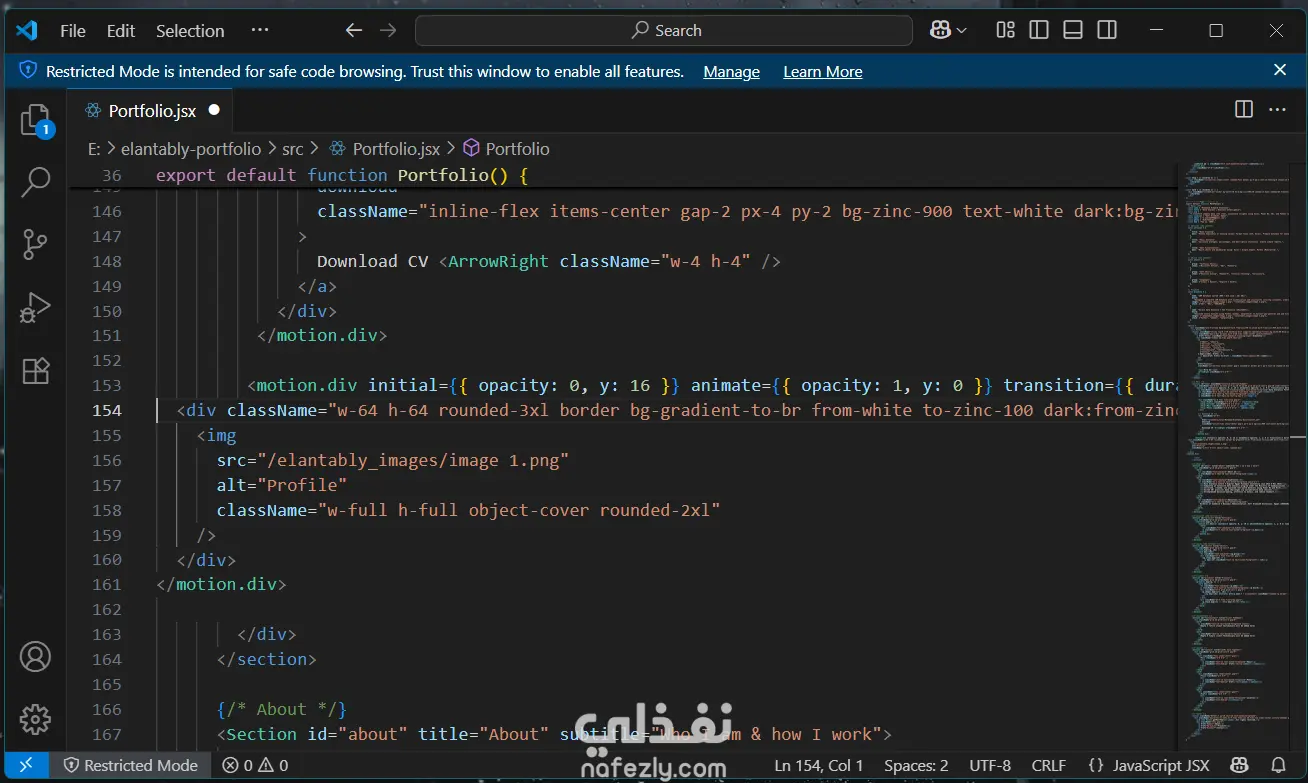Open editor More Actions ellipsis
1308x783 pixels.
1278,110
